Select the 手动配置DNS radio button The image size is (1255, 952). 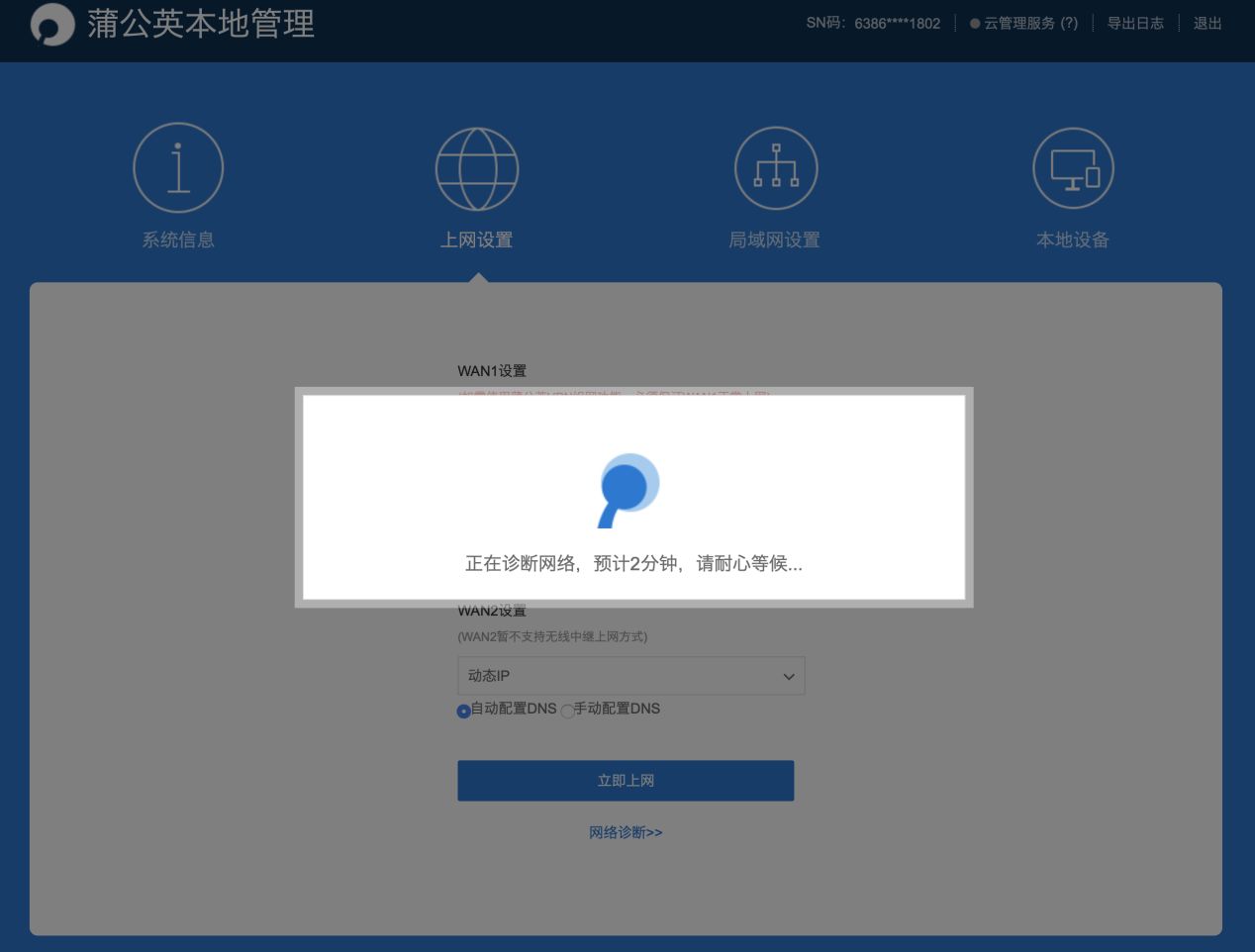click(567, 711)
